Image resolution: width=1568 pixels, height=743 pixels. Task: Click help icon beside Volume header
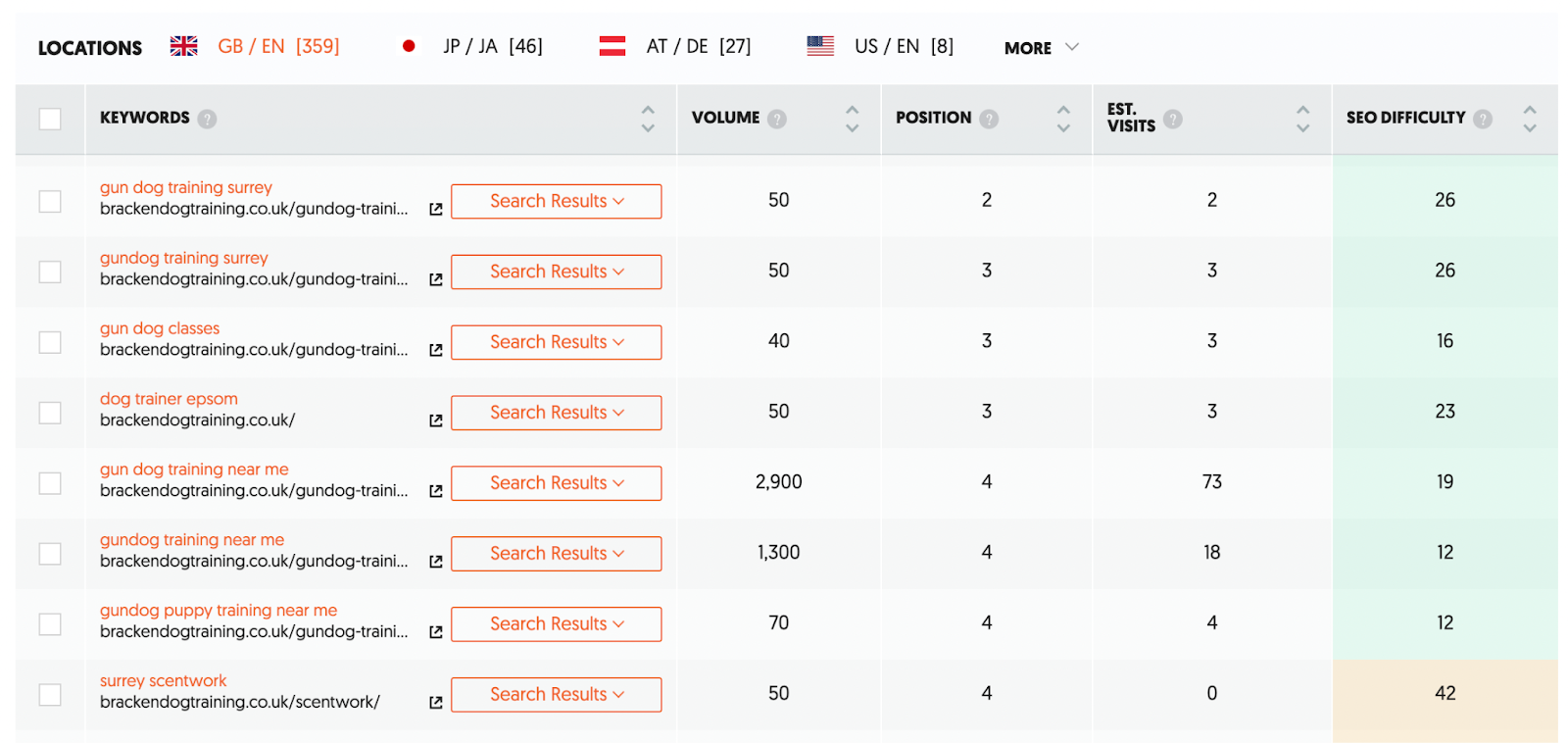777,119
